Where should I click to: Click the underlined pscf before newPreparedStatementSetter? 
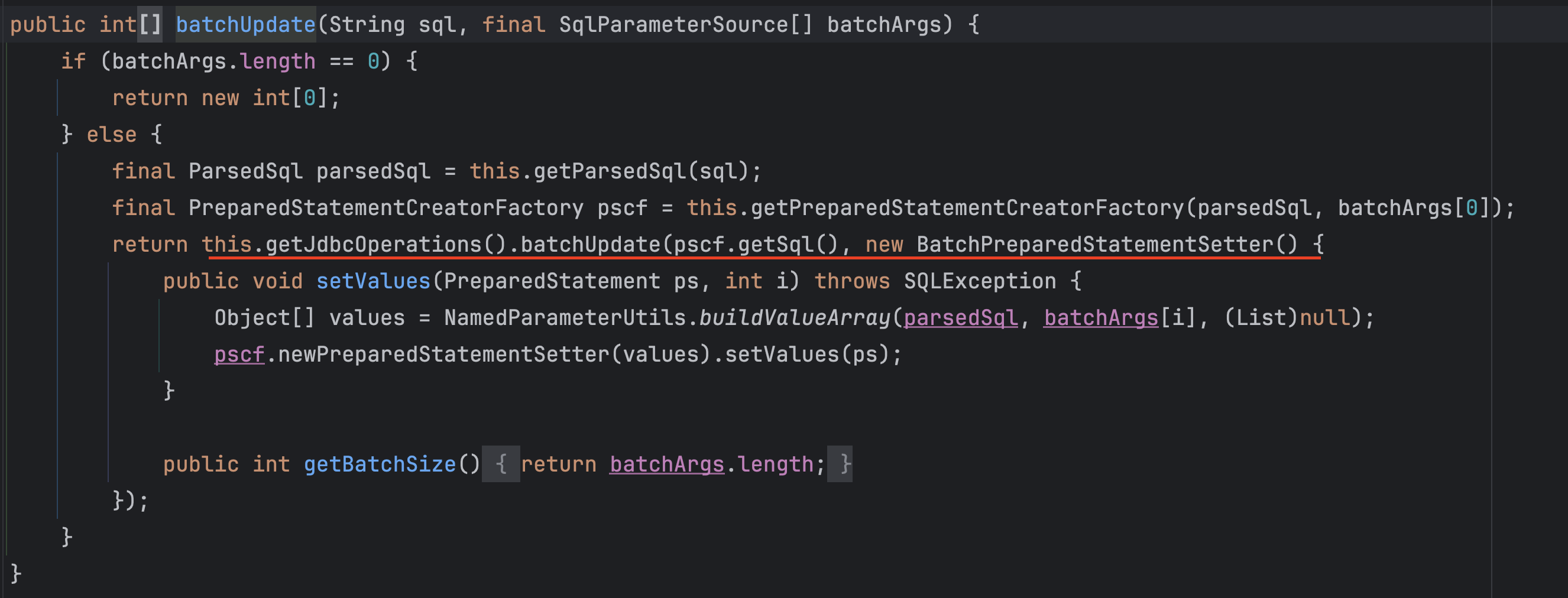239,355
